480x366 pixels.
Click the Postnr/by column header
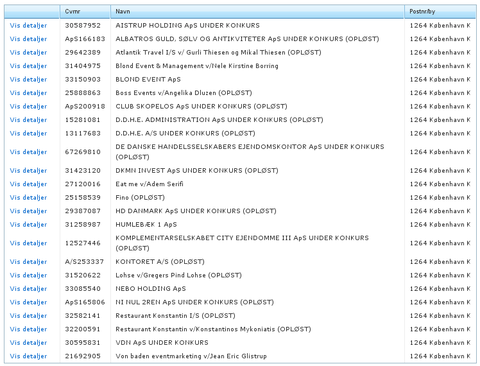coord(422,12)
